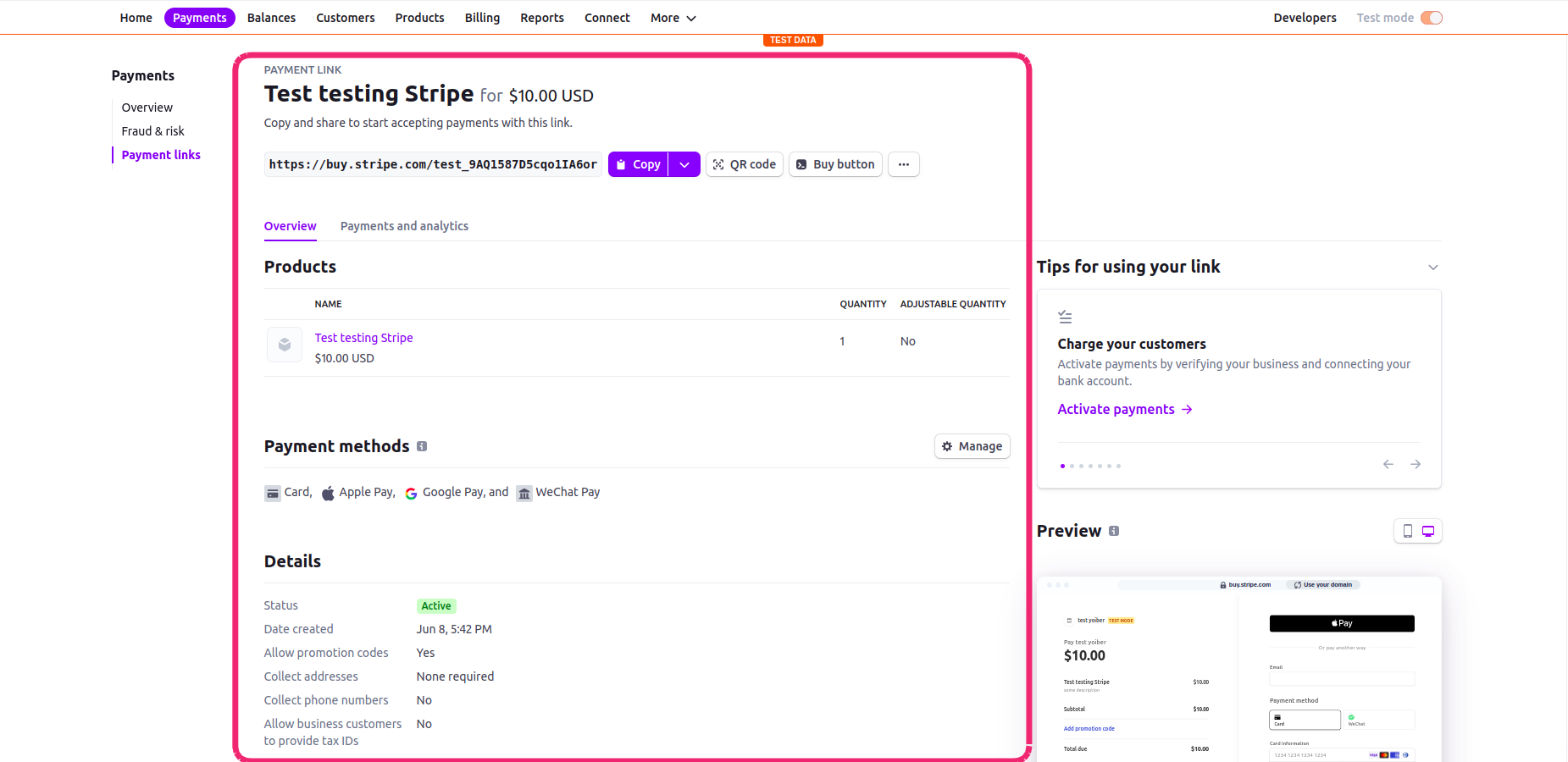Viewport: 1568px width, 762px height.
Task: Click the Apple Pay icon
Action: click(x=328, y=494)
